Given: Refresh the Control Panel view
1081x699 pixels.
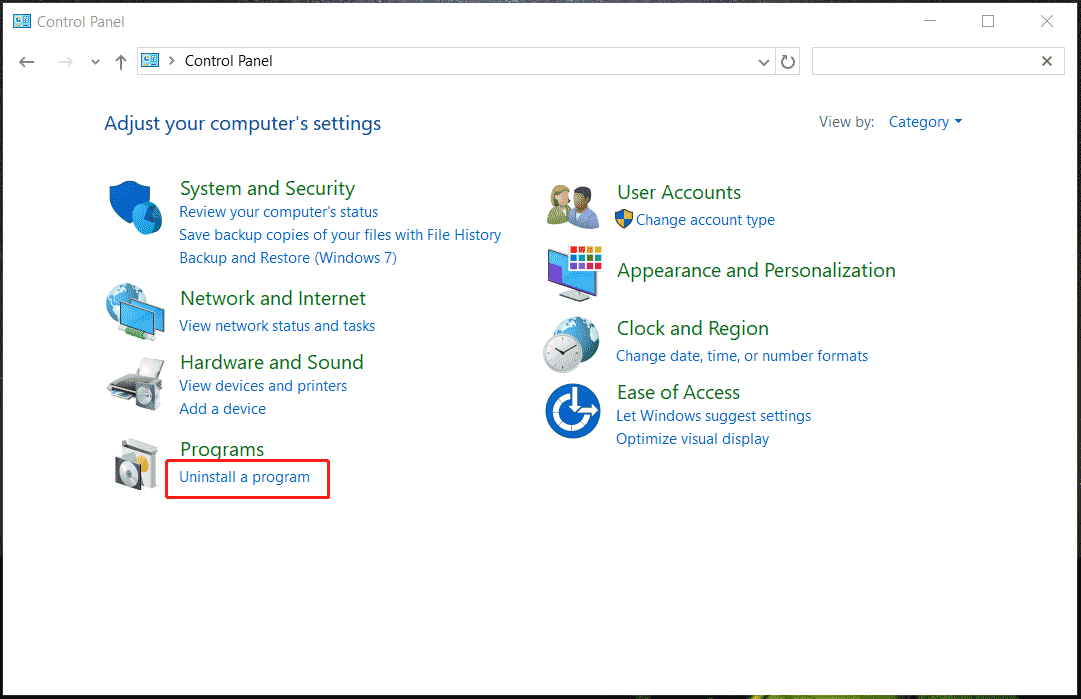Looking at the screenshot, I should click(788, 61).
